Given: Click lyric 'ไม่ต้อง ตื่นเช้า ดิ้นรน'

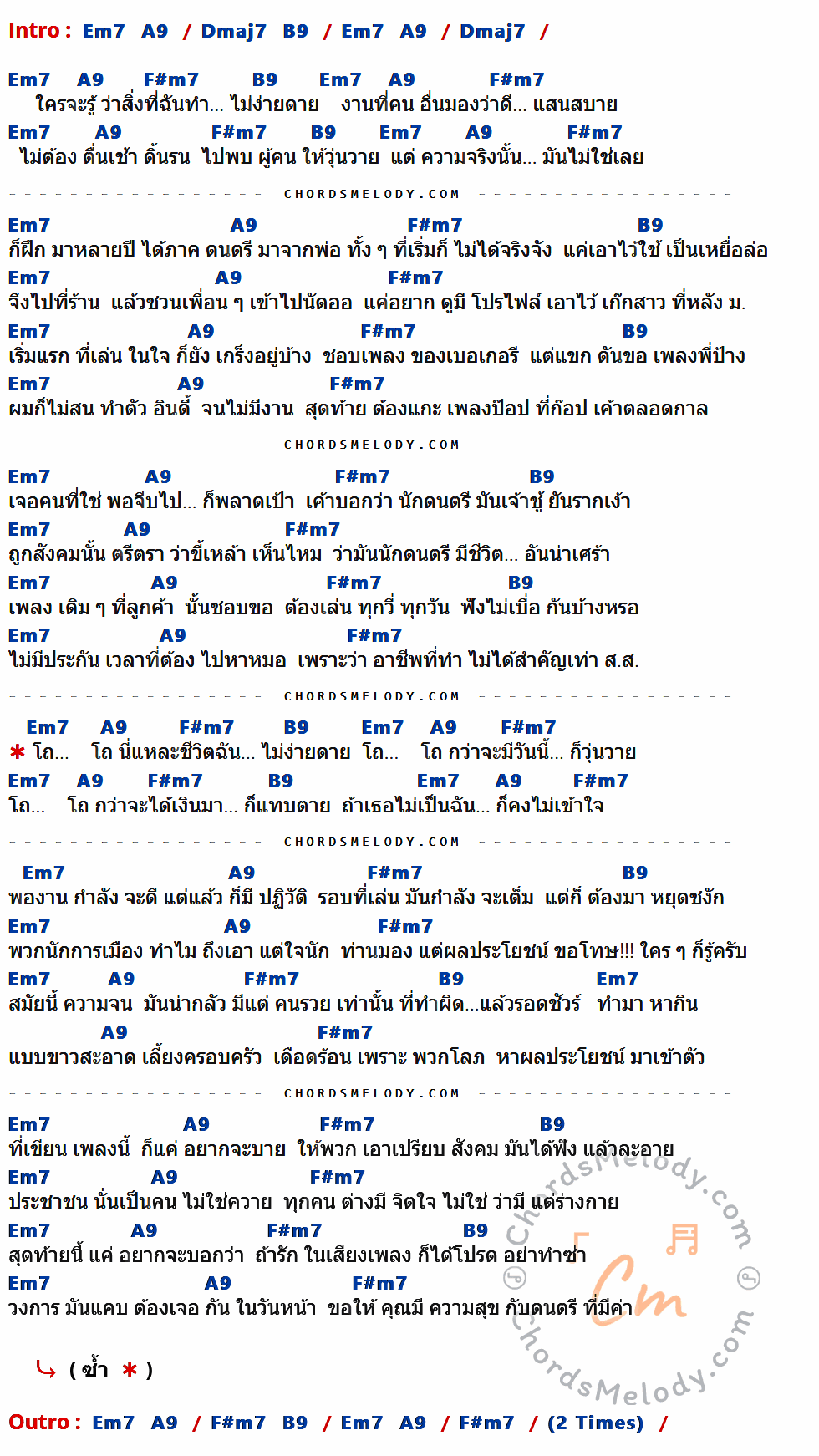Looking at the screenshot, I should (104, 157).
